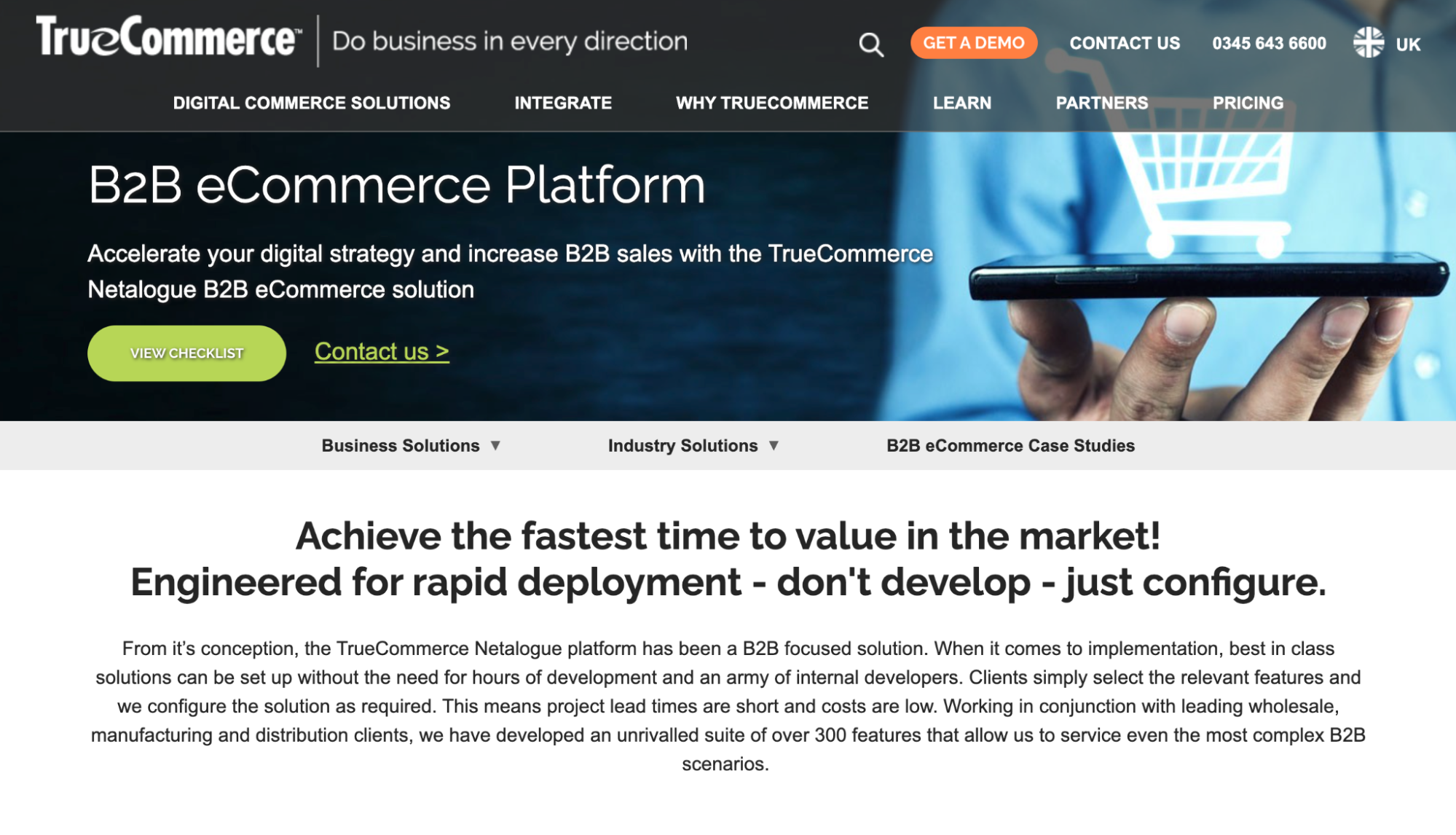Click the search magnifier icon
1456x835 pixels.
point(869,44)
